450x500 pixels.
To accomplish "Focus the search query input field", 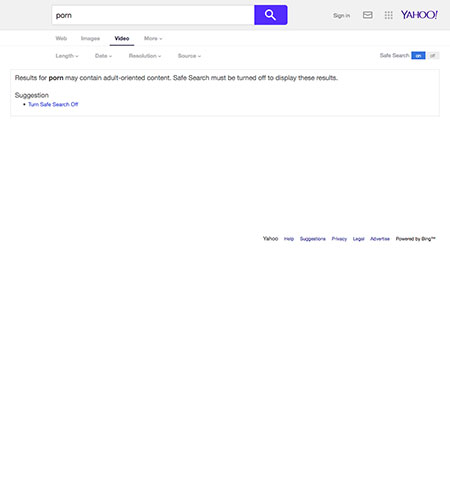I will point(153,15).
